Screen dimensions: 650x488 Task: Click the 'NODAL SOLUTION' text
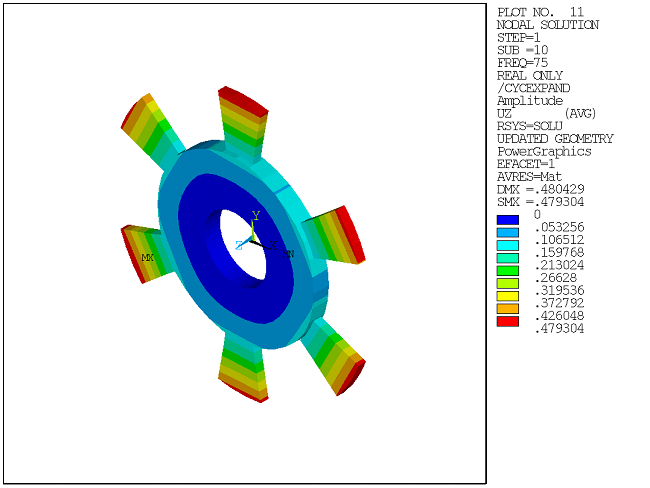point(548,25)
